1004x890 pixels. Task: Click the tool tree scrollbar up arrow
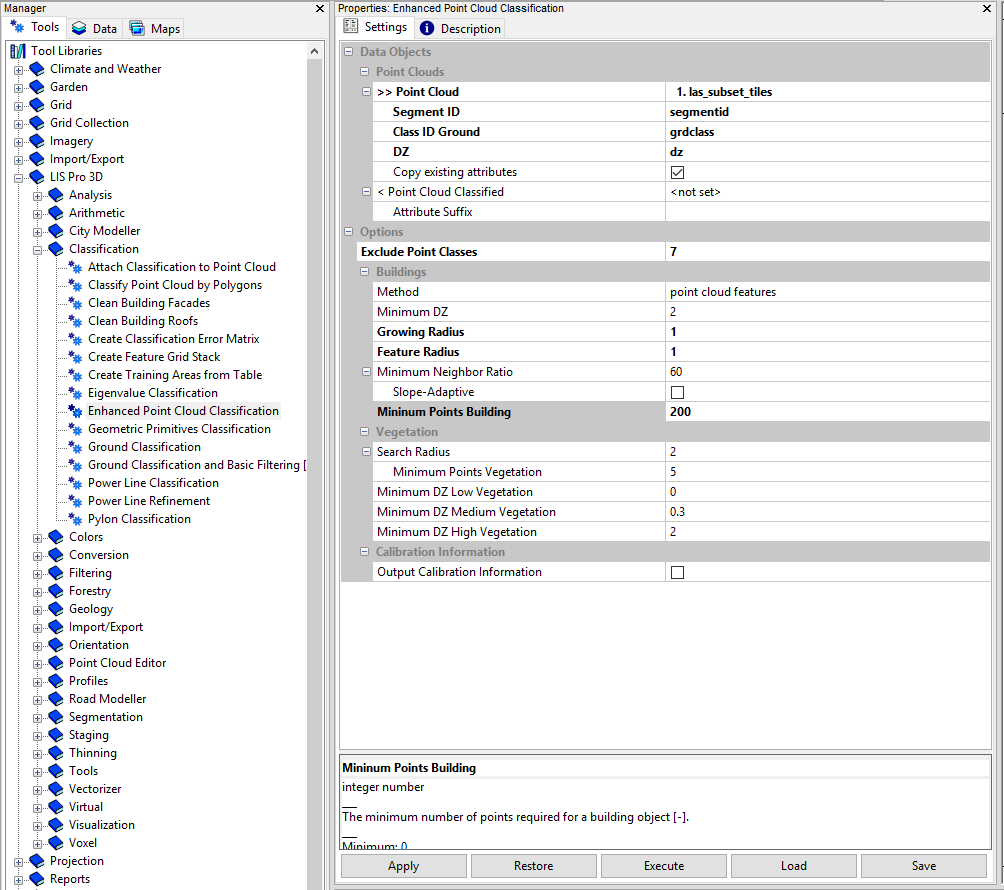(314, 51)
